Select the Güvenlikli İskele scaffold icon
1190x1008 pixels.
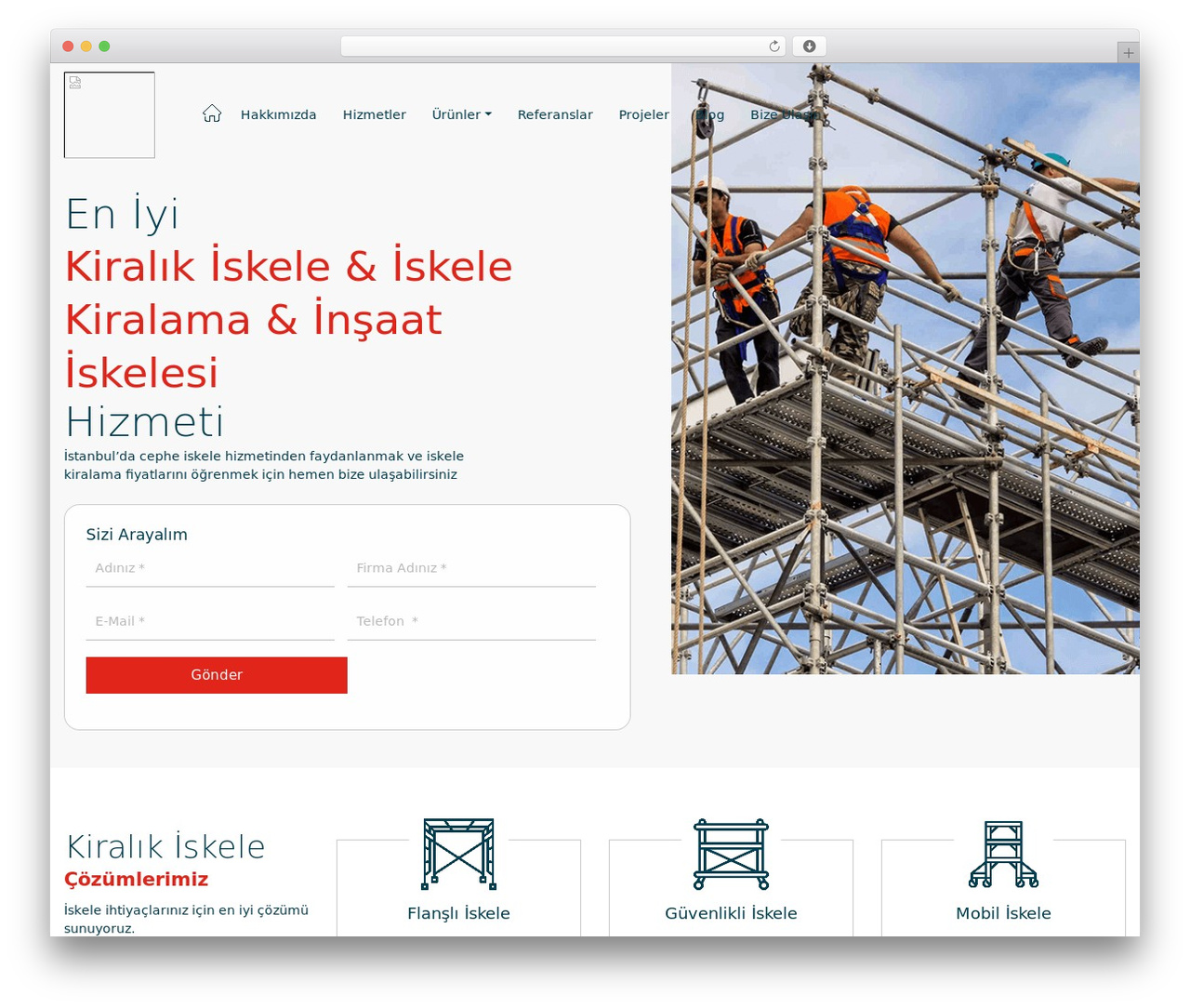(732, 854)
